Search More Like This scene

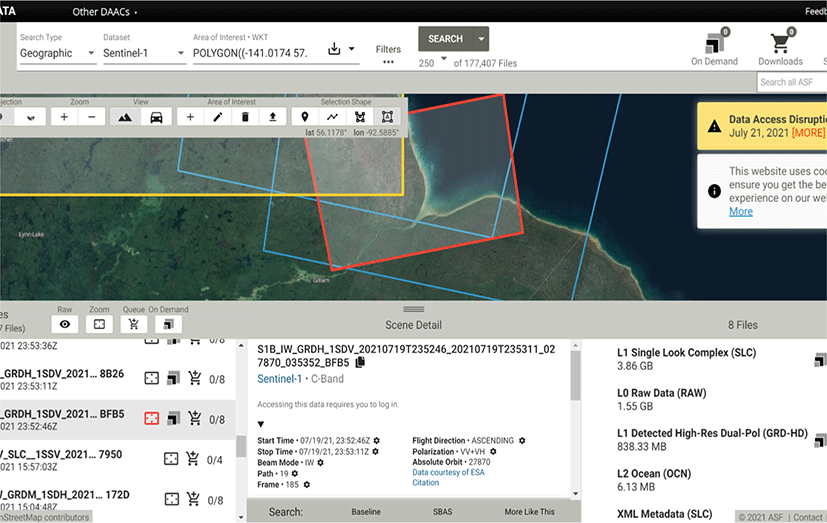(529, 511)
